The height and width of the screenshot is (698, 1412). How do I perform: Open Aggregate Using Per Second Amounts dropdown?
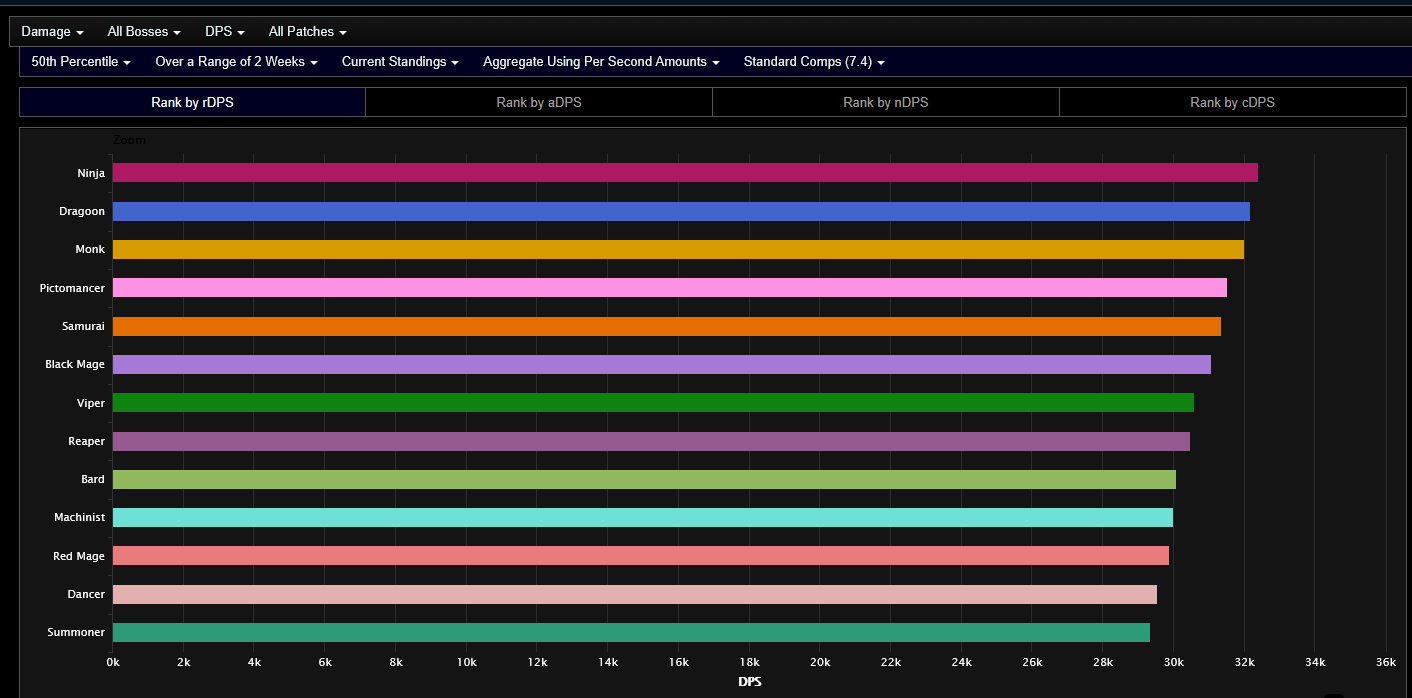click(x=601, y=62)
